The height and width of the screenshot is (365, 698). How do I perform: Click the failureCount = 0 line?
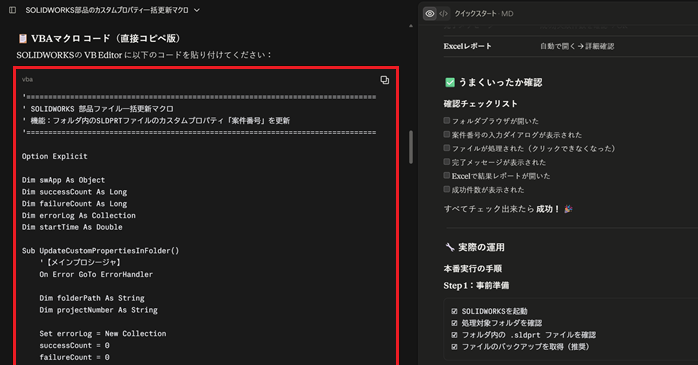pos(74,357)
